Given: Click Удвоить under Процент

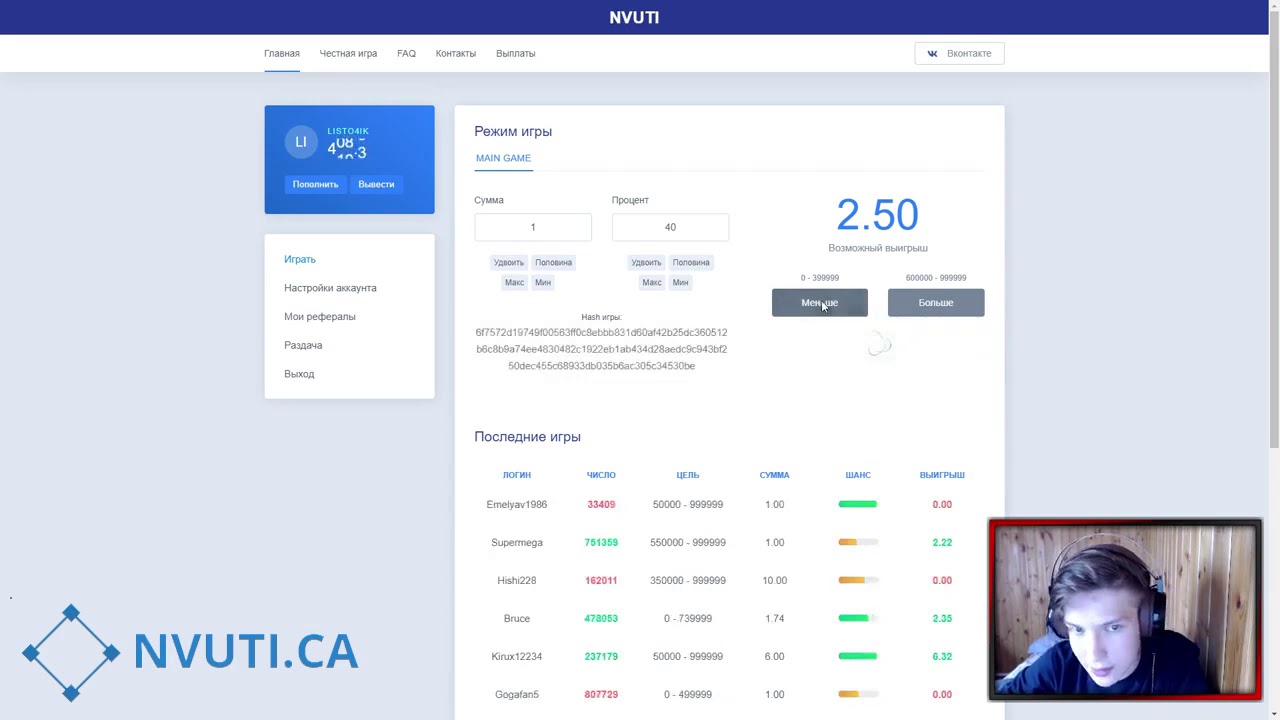Looking at the screenshot, I should [x=646, y=263].
